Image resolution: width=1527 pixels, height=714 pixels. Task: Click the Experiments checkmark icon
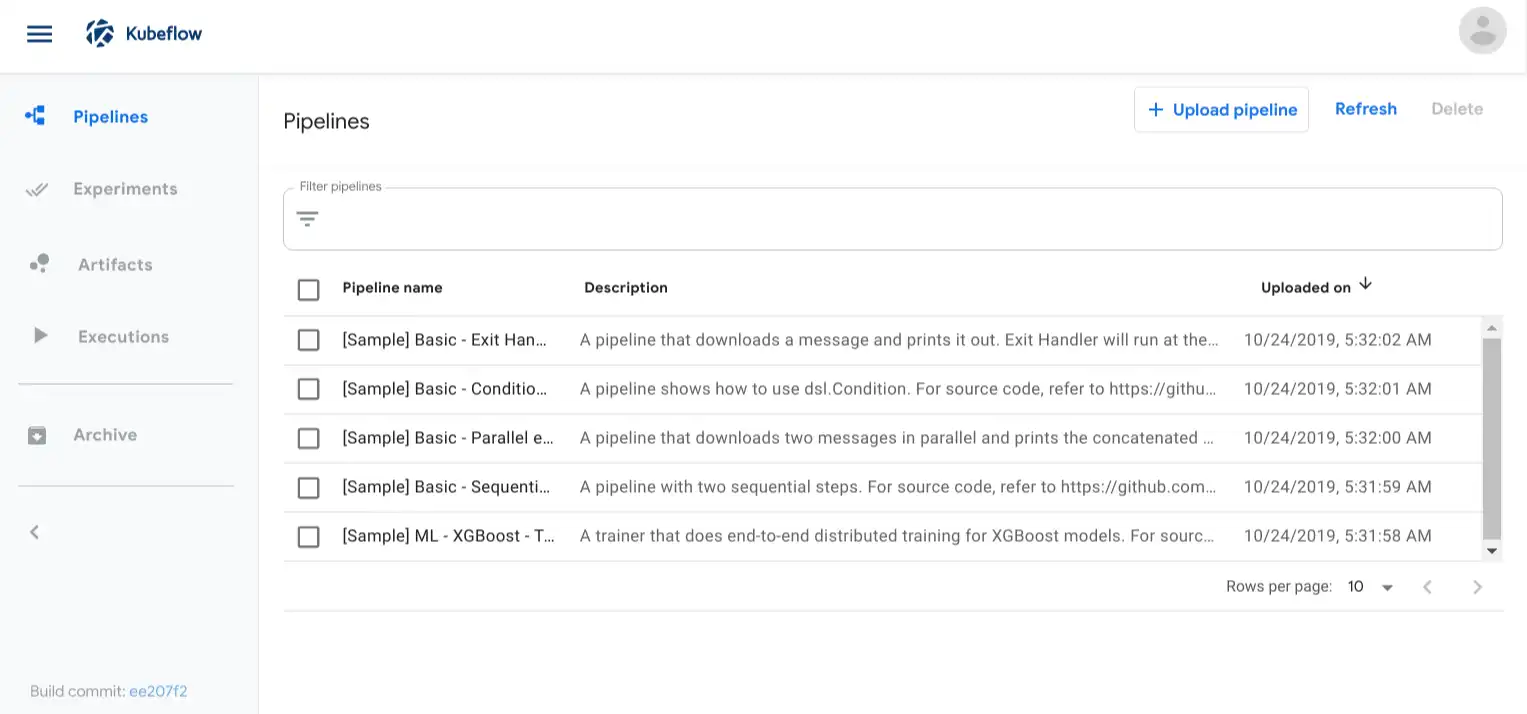(37, 189)
